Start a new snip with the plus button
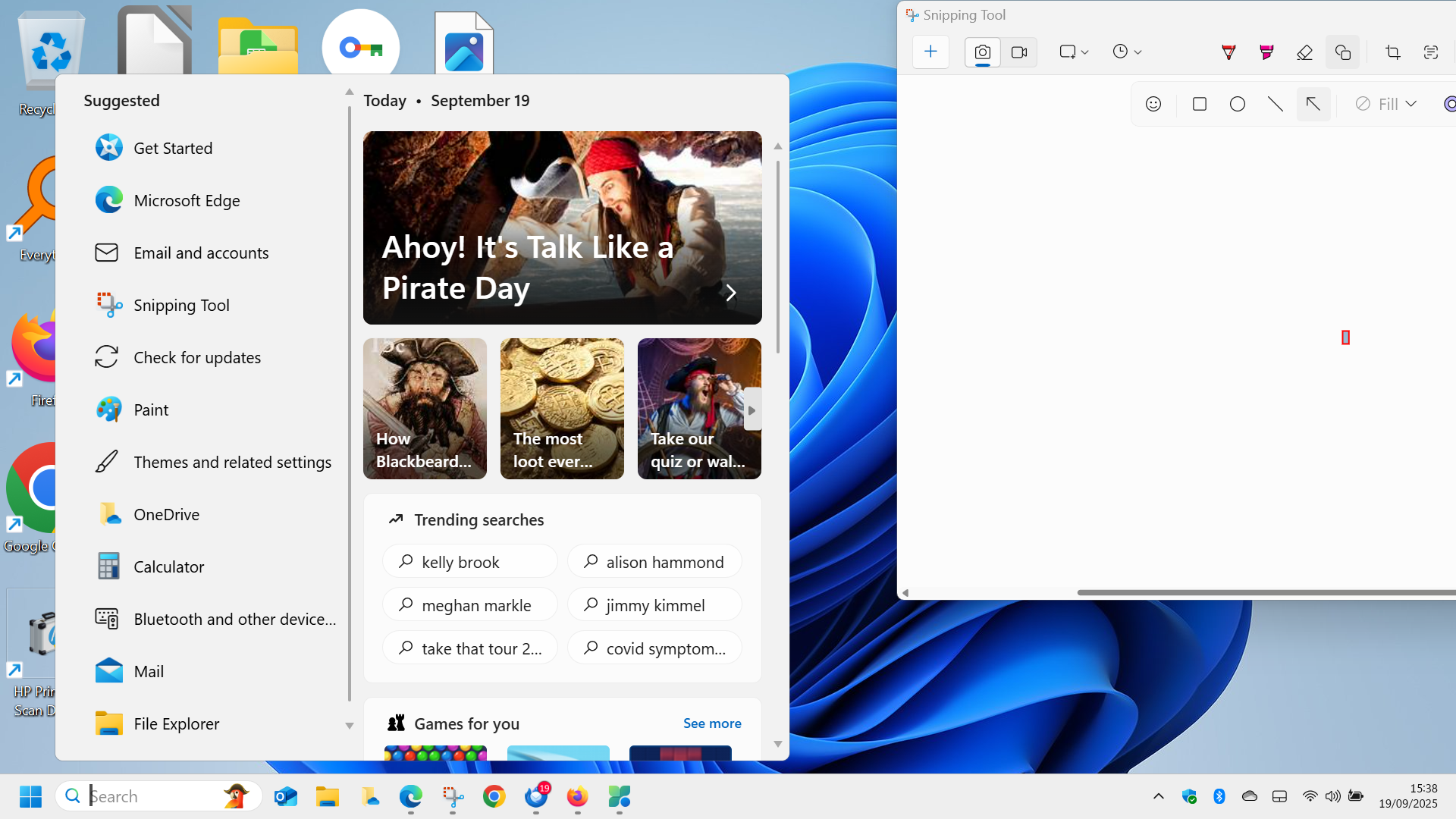The height and width of the screenshot is (819, 1456). [x=930, y=52]
